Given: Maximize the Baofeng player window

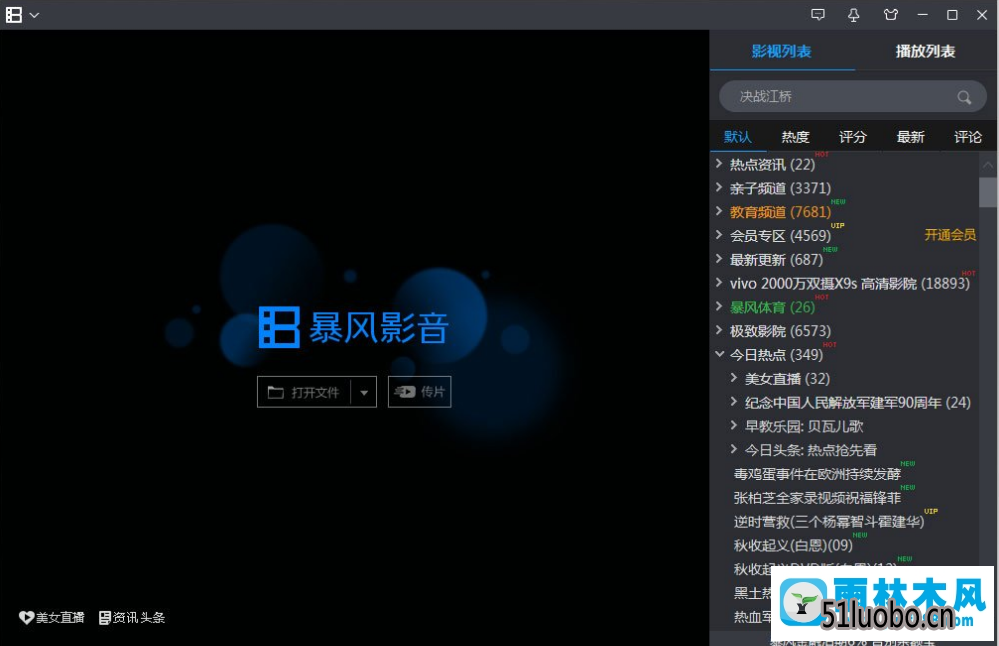Looking at the screenshot, I should (x=952, y=15).
